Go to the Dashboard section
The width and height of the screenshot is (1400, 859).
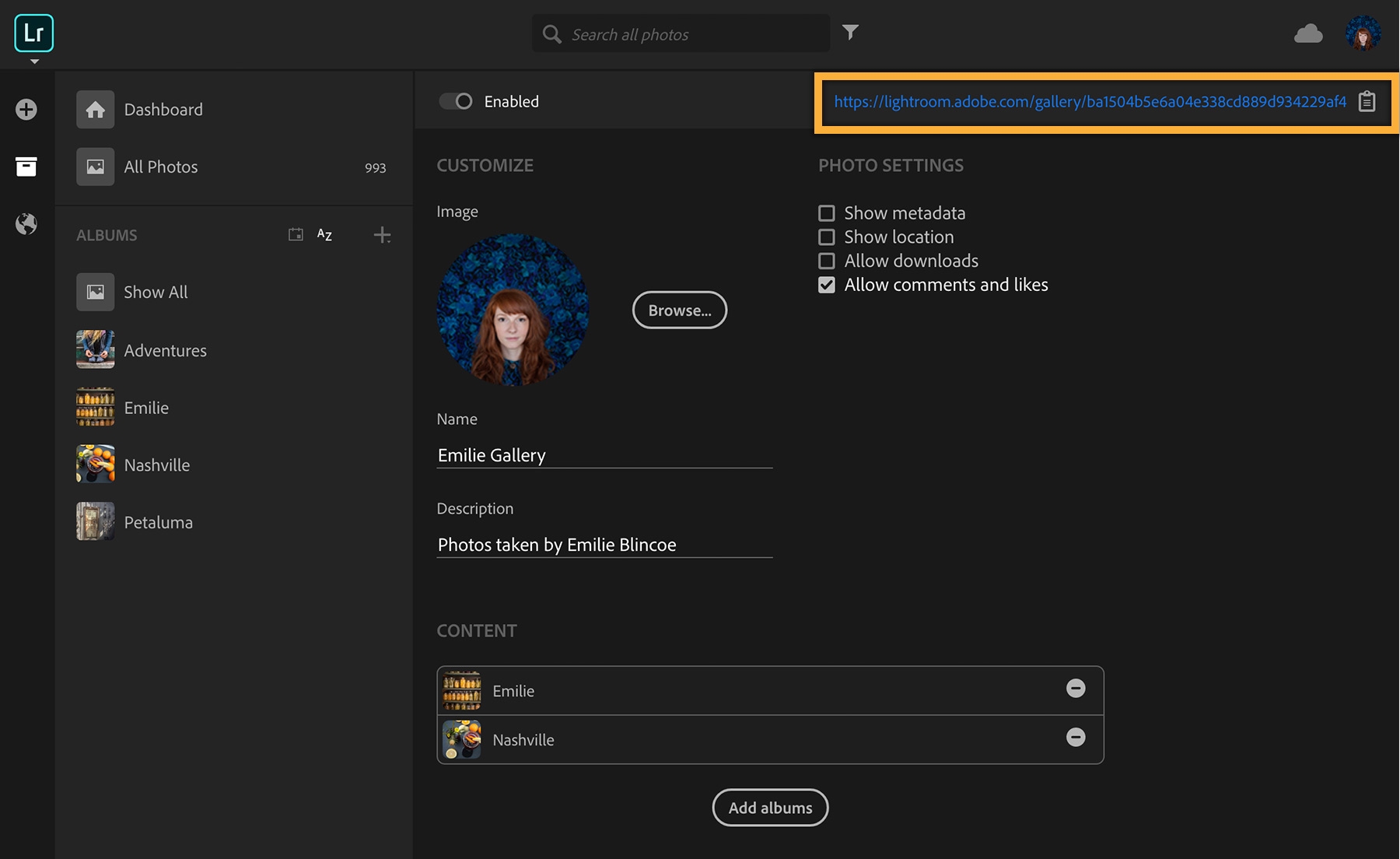(x=163, y=109)
